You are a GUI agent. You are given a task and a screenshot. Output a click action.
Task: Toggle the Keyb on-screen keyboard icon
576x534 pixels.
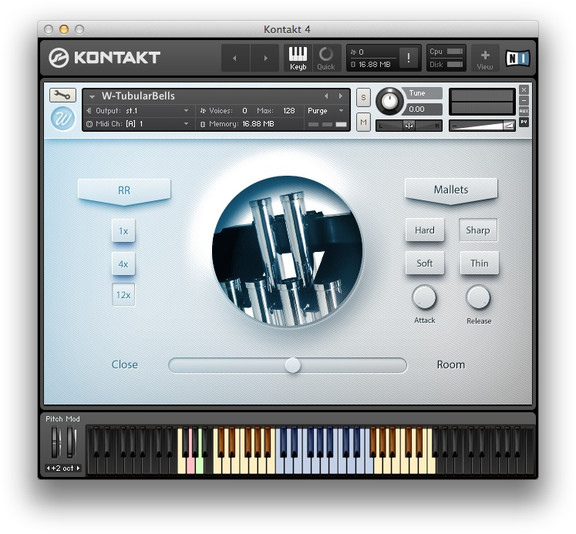click(x=298, y=58)
